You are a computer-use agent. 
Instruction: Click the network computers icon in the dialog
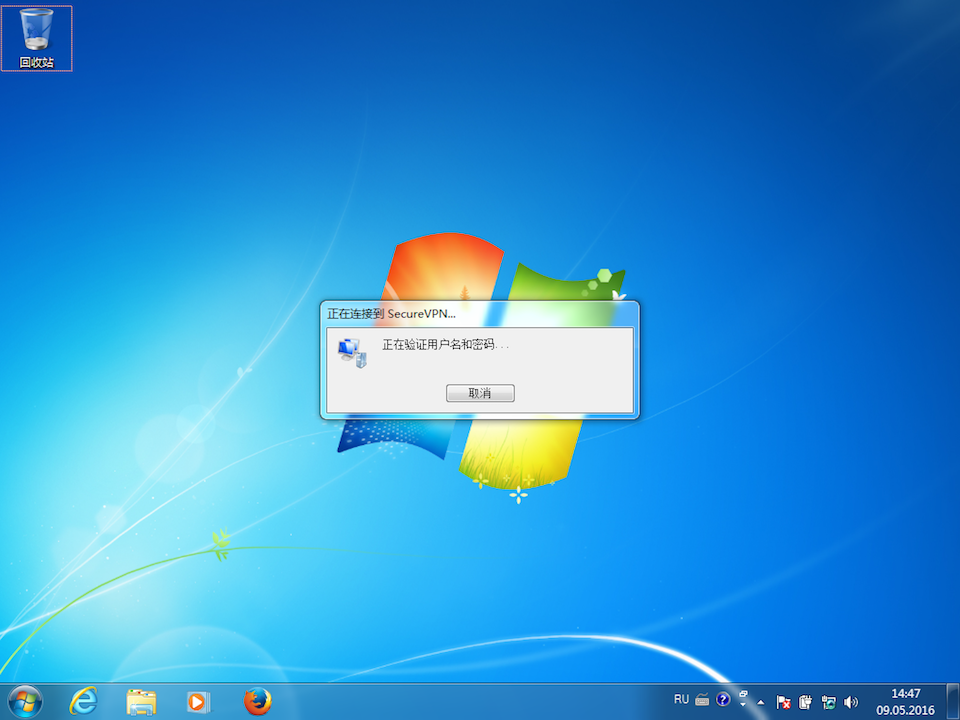click(x=352, y=351)
